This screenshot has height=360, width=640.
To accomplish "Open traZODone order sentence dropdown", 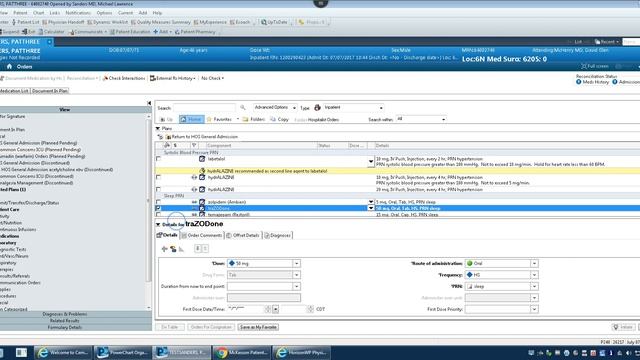I will tap(371, 208).
